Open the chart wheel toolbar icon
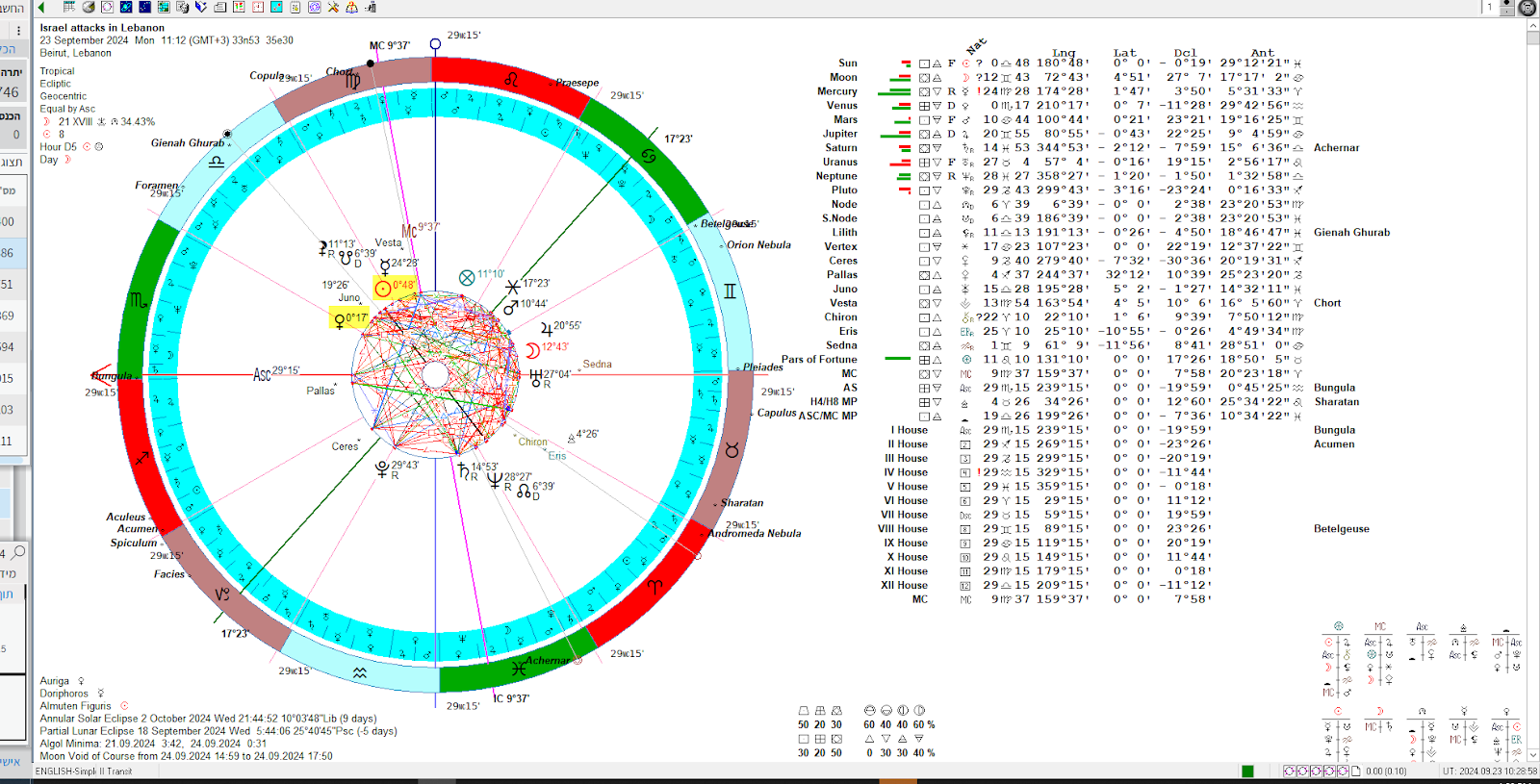The height and width of the screenshot is (784, 1540). point(107,7)
